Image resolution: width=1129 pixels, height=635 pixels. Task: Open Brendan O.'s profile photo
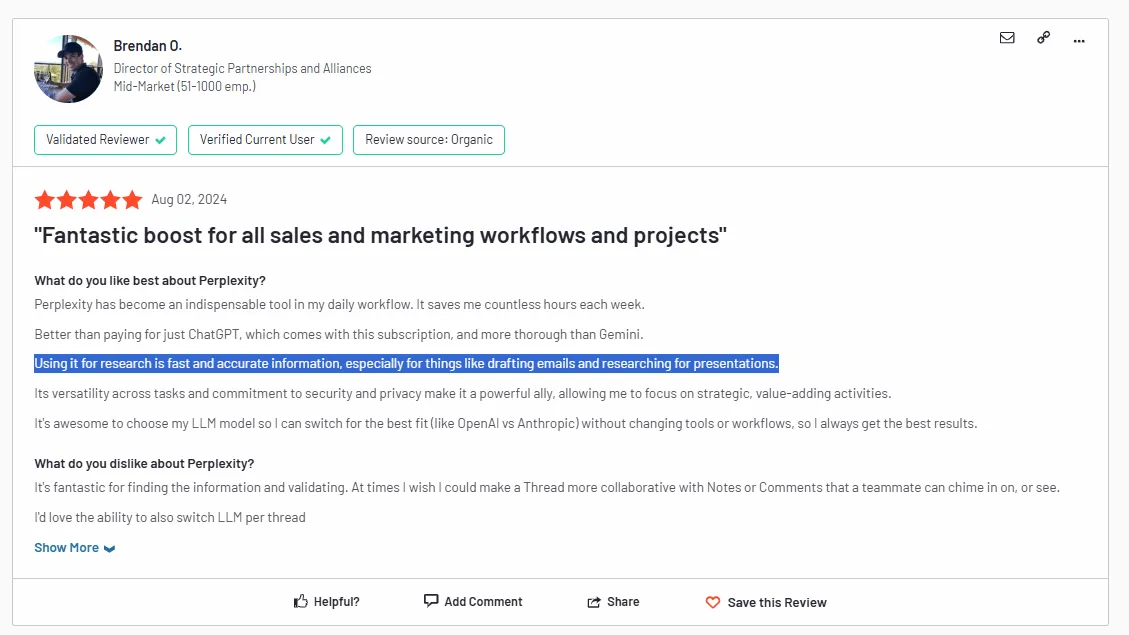[68, 69]
